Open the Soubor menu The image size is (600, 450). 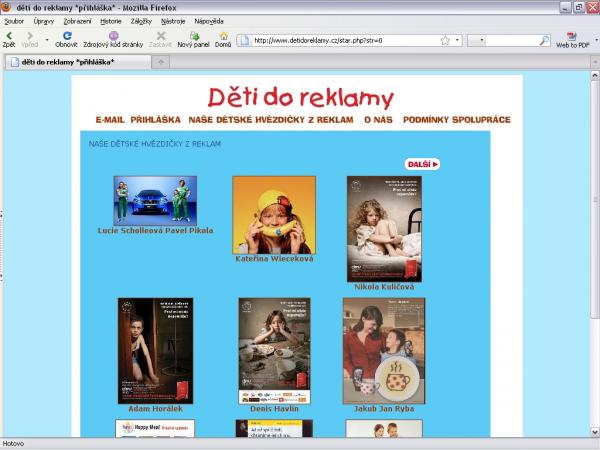click(14, 21)
